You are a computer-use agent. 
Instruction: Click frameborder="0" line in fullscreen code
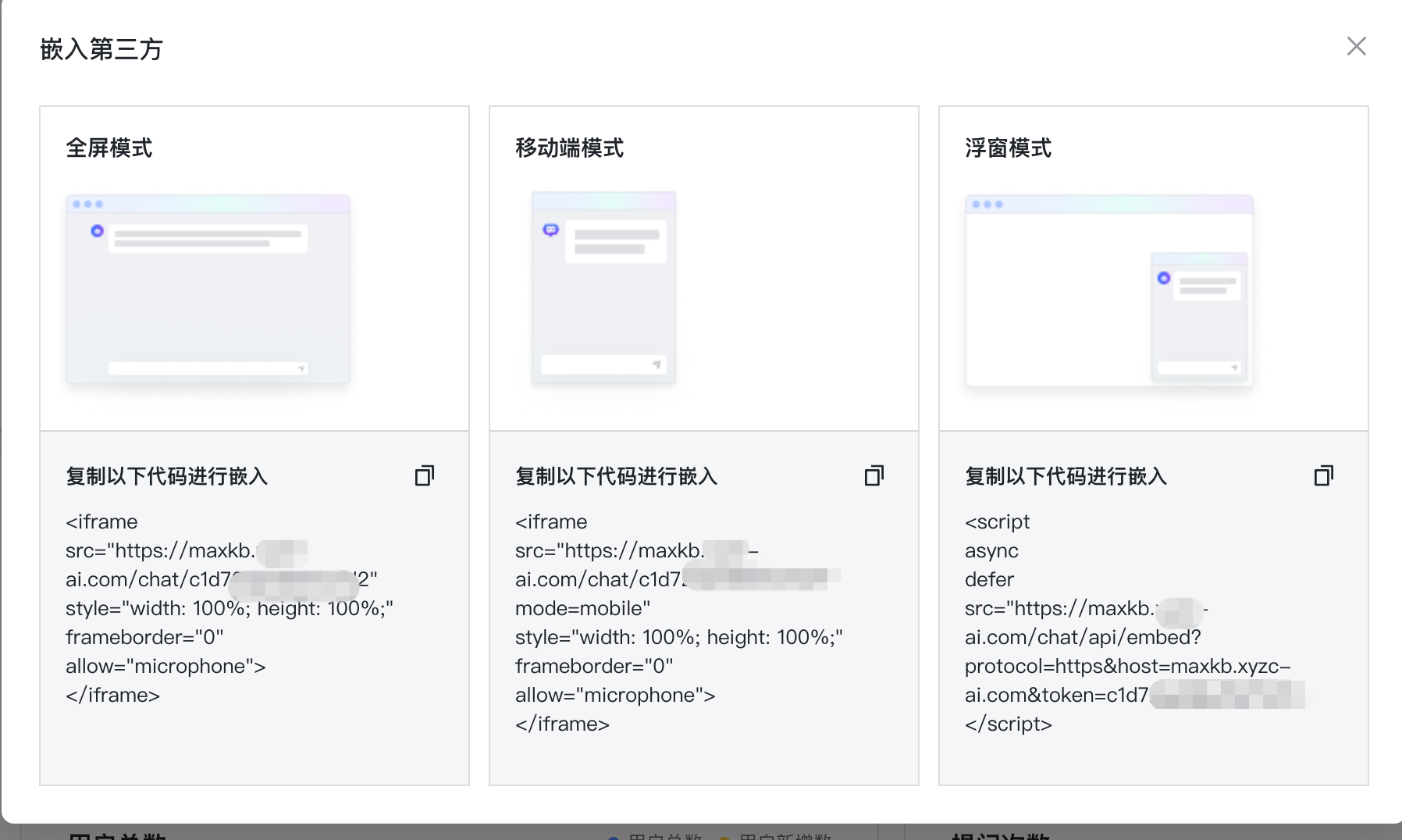(145, 637)
